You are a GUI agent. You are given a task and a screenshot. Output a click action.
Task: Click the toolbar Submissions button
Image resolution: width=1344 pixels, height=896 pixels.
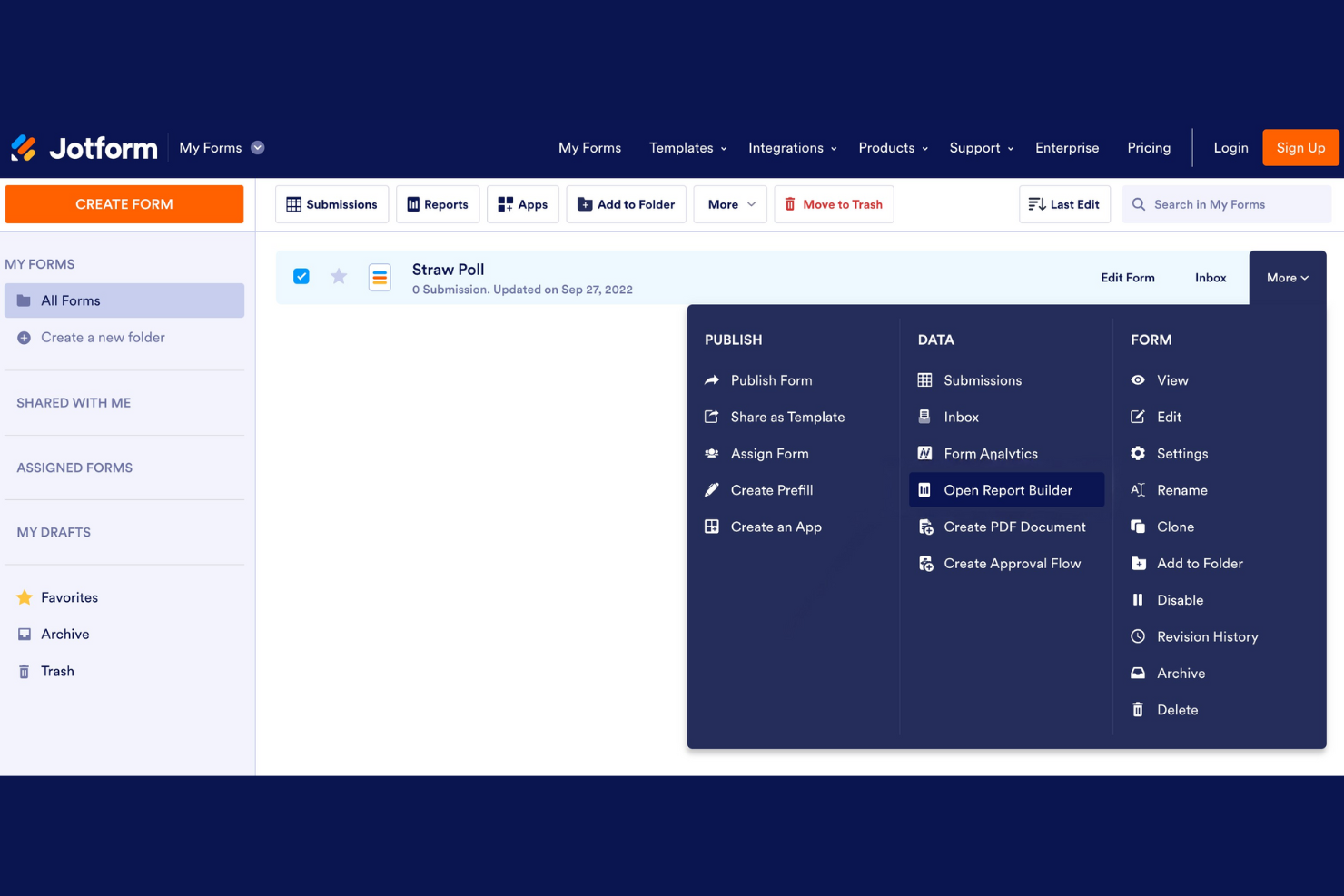pos(332,204)
